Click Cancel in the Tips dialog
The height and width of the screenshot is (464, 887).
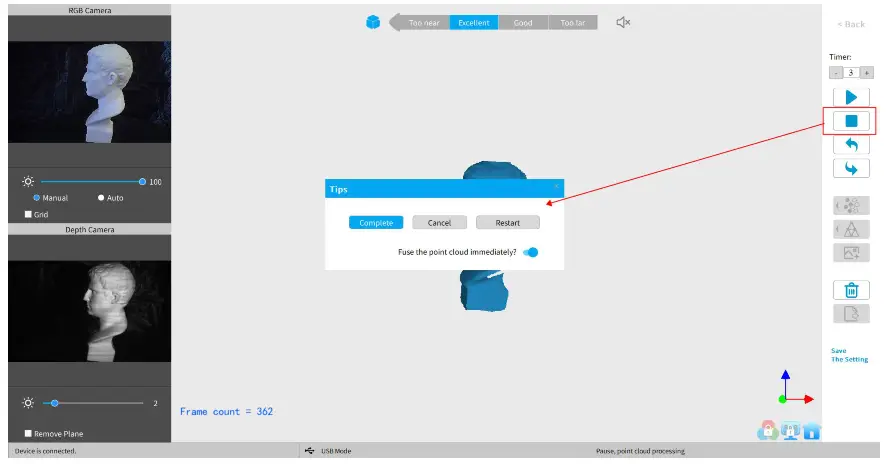[x=440, y=223]
